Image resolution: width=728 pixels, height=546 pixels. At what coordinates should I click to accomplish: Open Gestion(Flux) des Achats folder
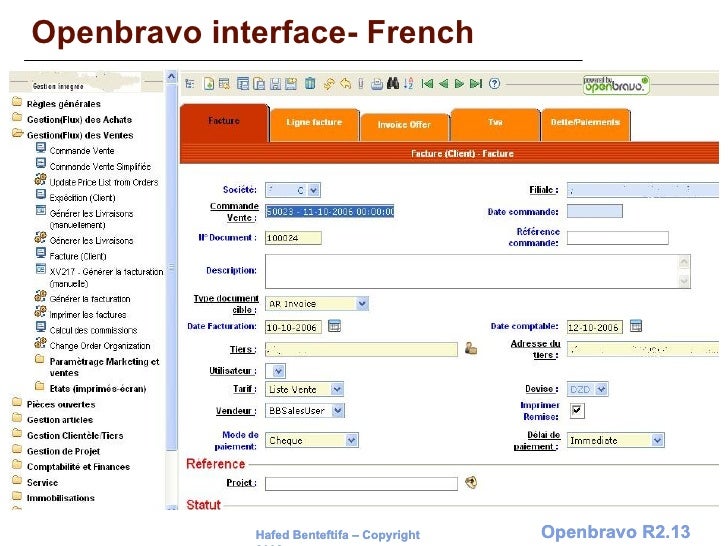(79, 120)
